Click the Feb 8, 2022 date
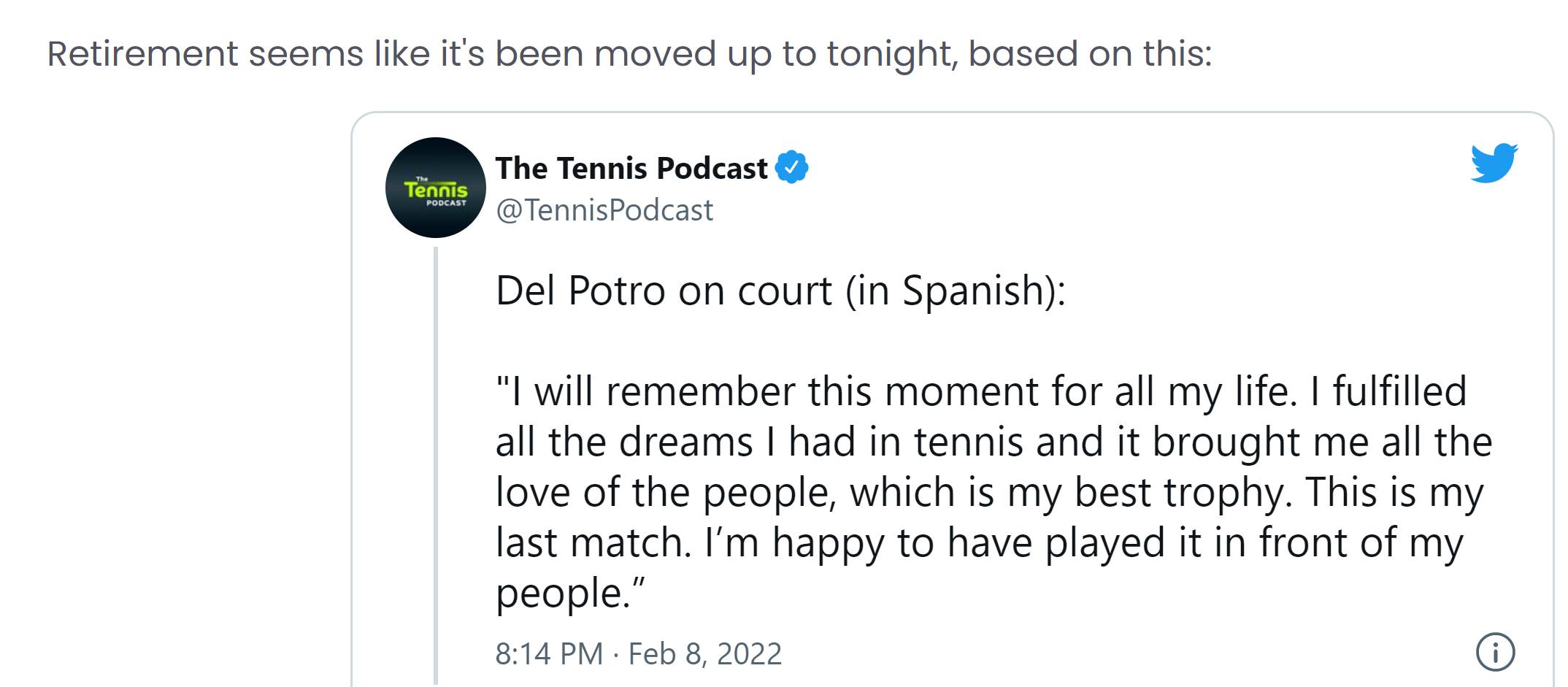This screenshot has width=1568, height=687. click(704, 653)
